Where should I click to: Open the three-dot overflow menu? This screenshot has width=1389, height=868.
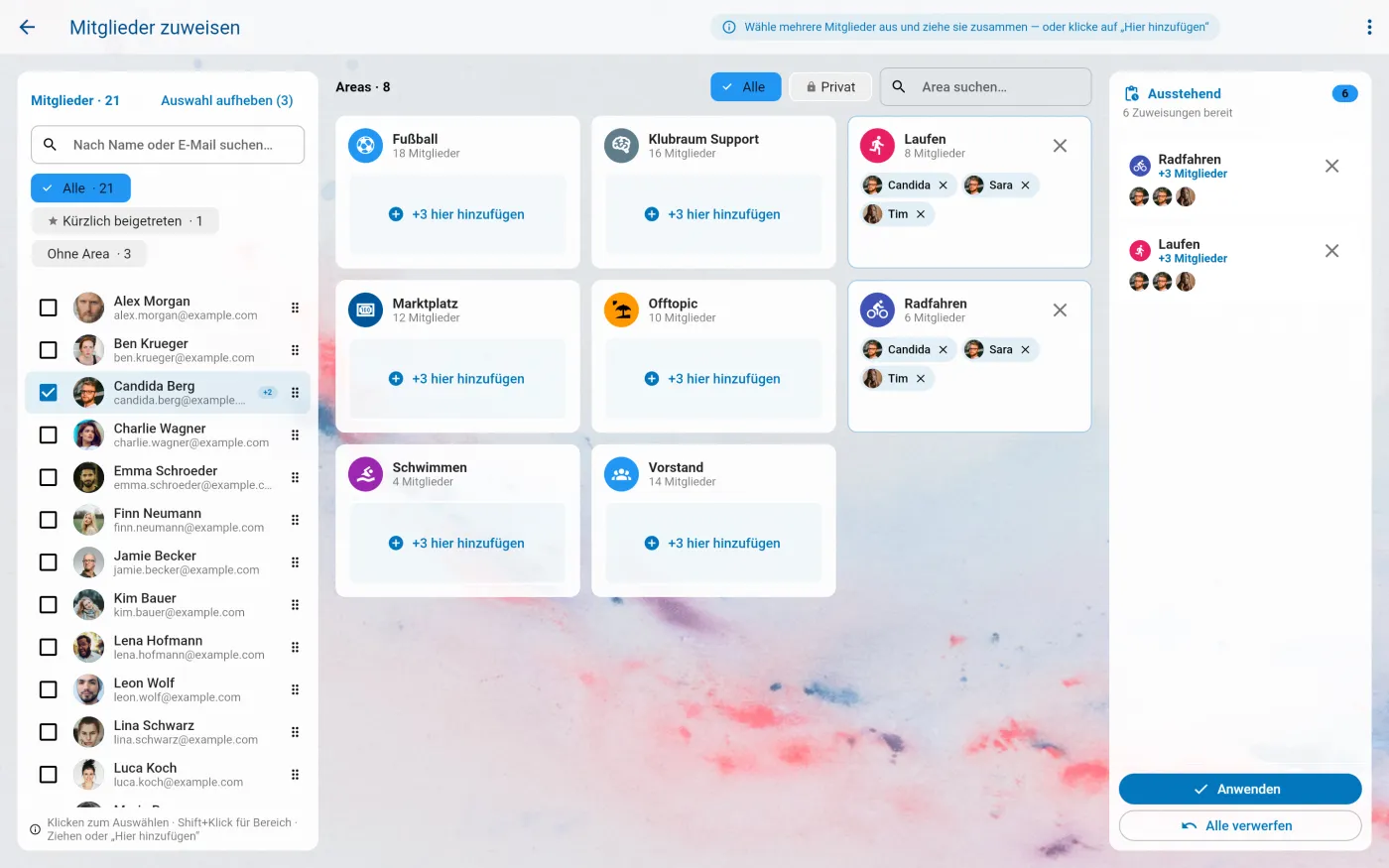point(1369,28)
